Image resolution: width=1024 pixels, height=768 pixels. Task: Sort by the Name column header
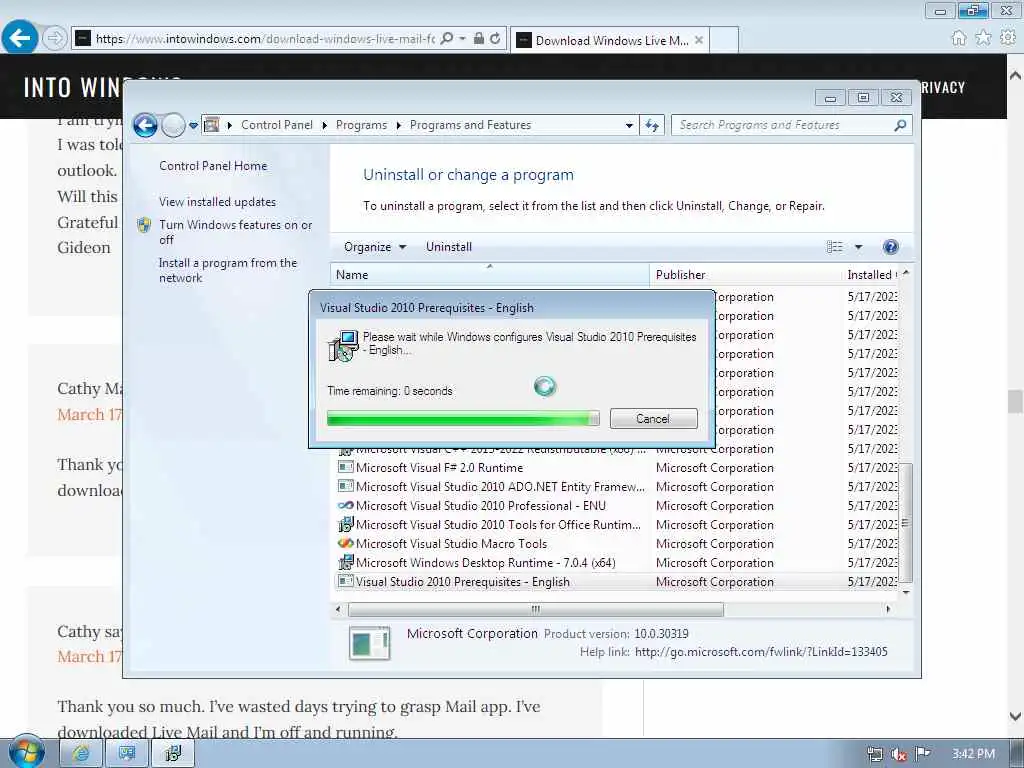(x=490, y=275)
